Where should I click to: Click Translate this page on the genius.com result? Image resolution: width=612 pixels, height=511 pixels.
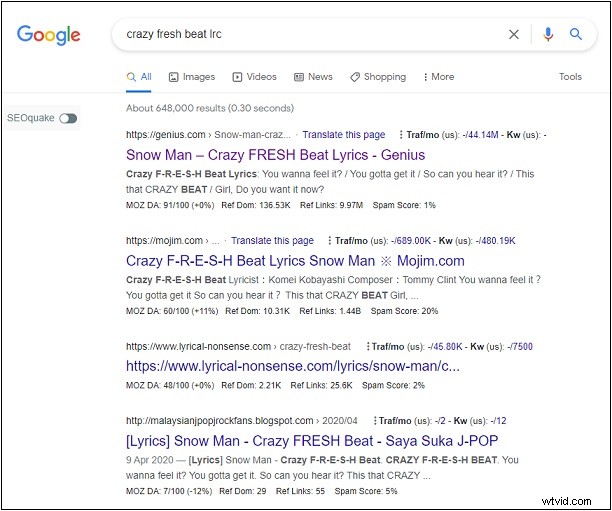343,135
